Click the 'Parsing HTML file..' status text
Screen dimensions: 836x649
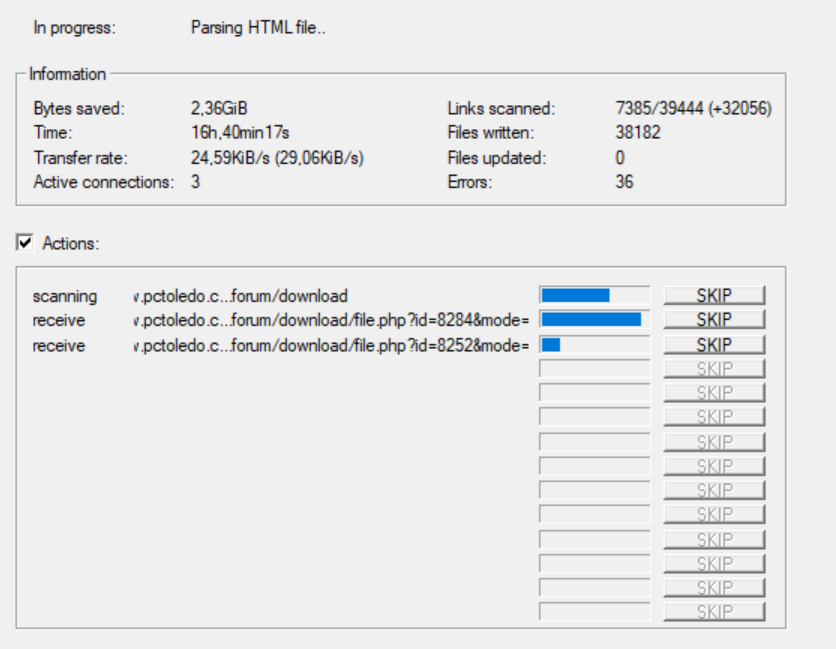click(258, 28)
